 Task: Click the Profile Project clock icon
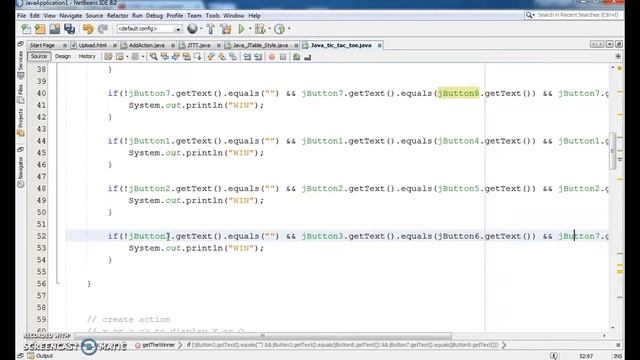pos(280,29)
